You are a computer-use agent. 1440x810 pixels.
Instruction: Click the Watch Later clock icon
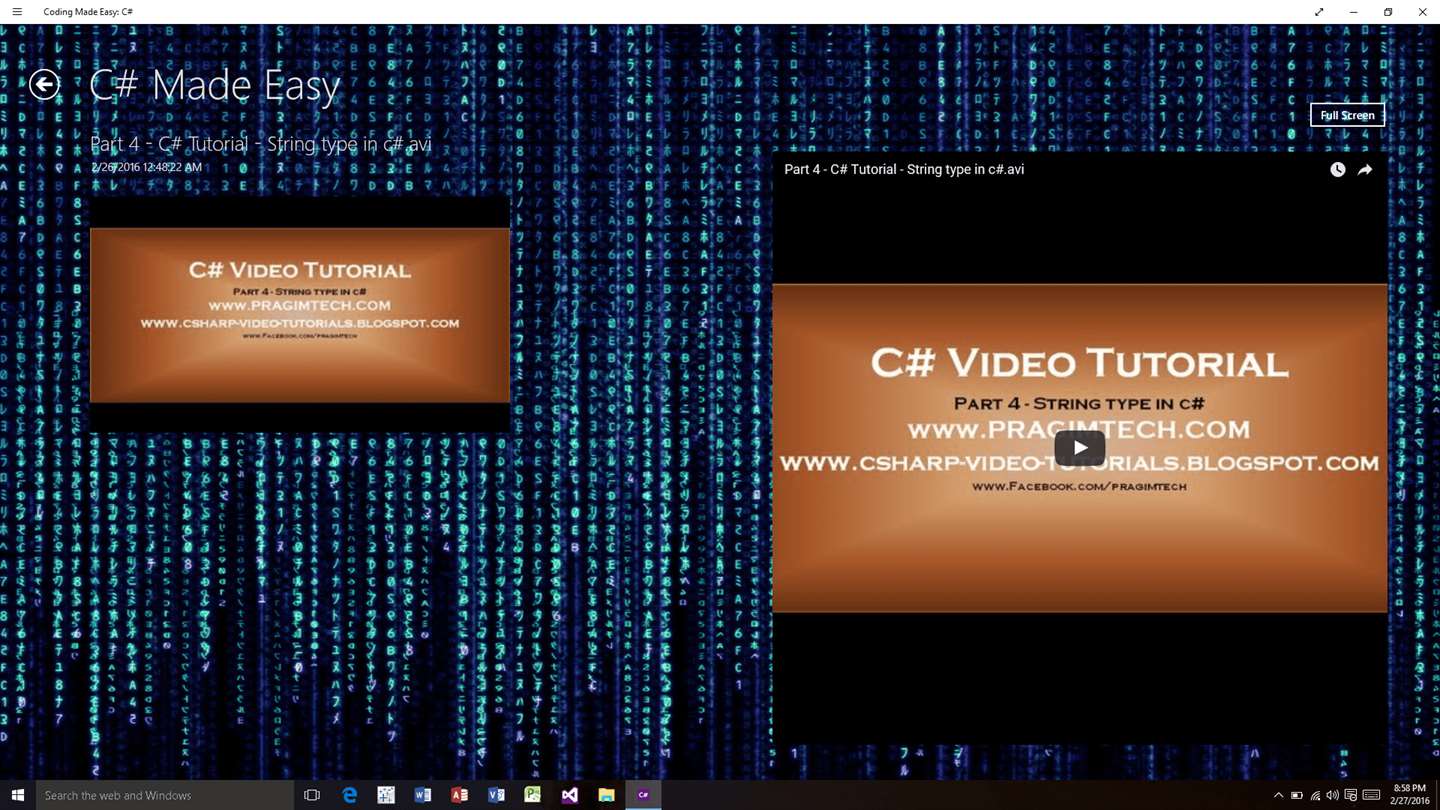point(1337,170)
